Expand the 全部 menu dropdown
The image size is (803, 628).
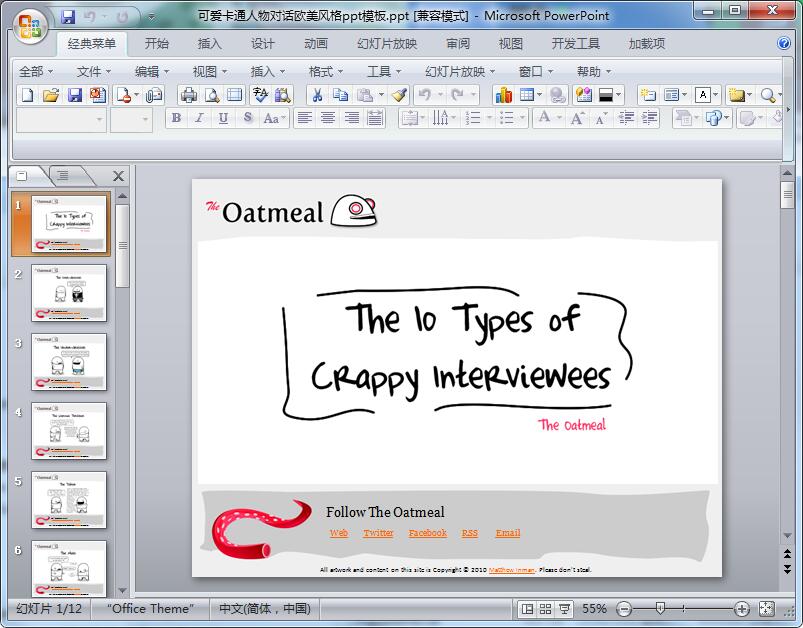(36, 72)
